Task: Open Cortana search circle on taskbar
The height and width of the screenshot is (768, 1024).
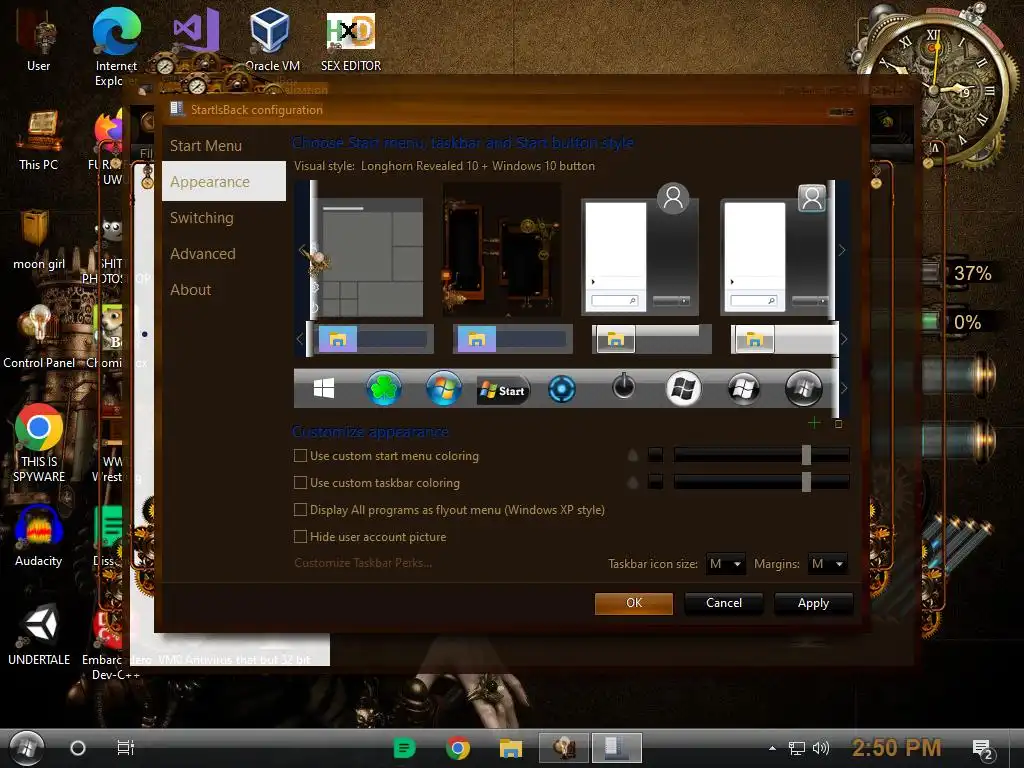Action: [x=78, y=748]
